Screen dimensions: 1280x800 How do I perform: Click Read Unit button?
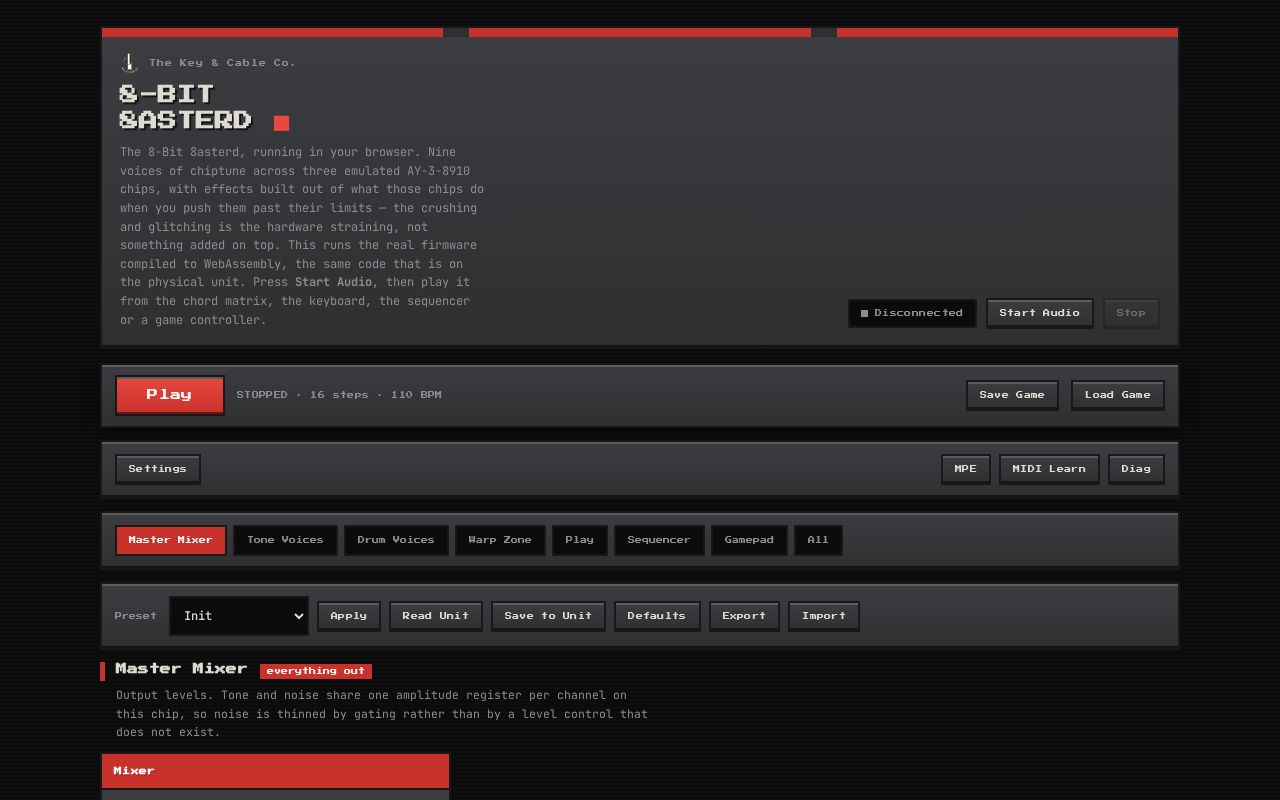[435, 616]
